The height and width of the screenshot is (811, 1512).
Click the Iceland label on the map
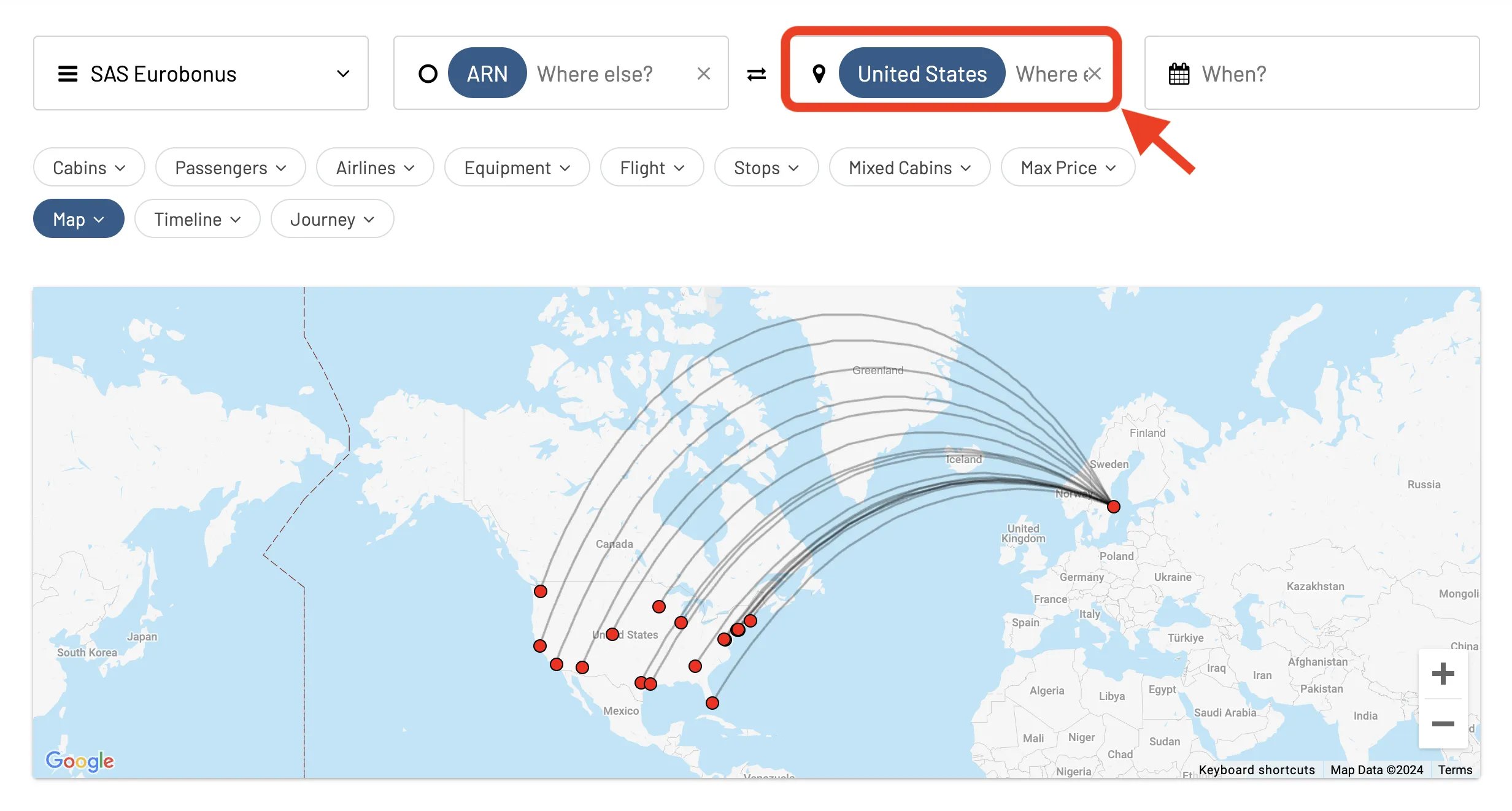[964, 459]
